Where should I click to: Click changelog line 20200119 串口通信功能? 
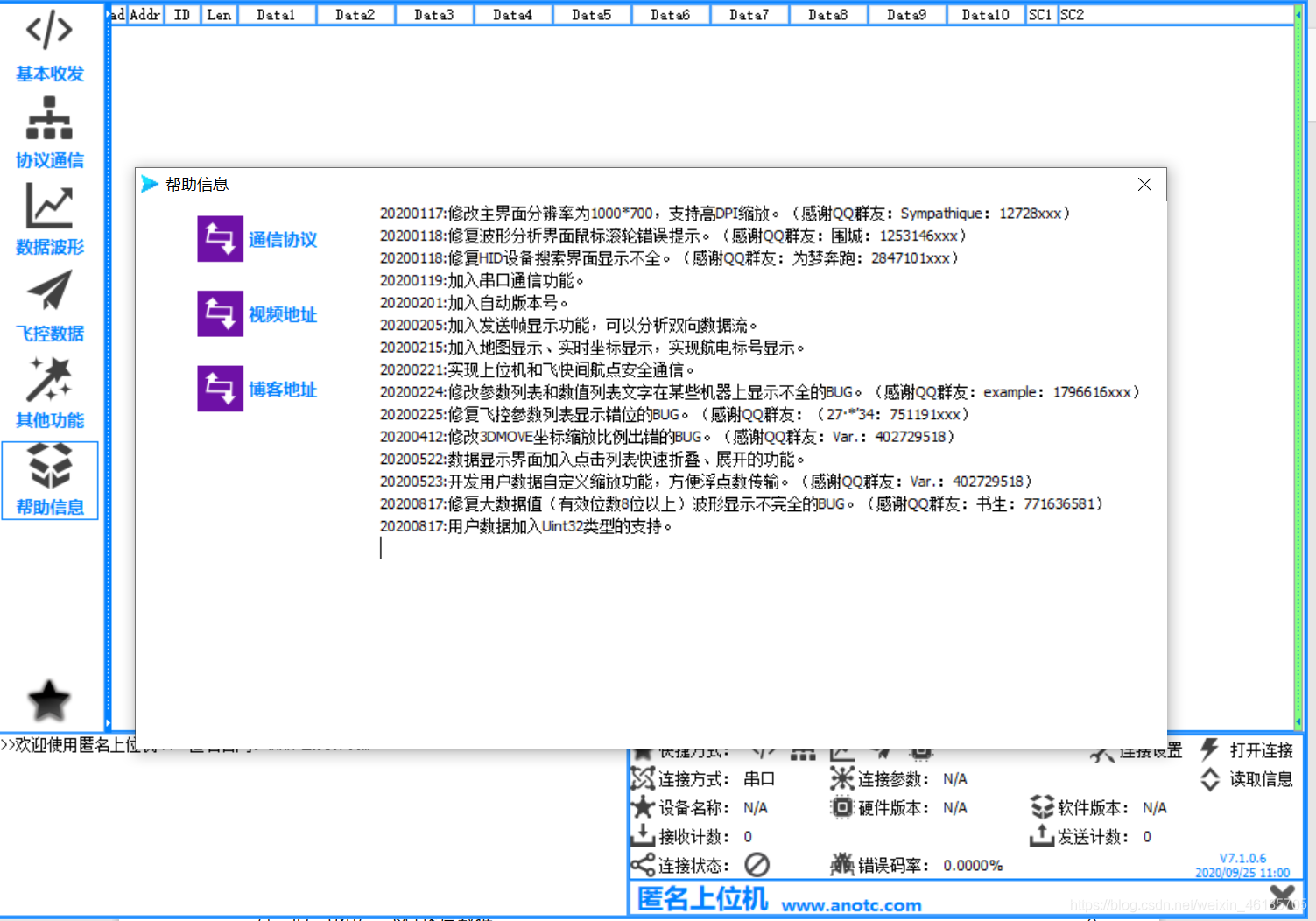(x=482, y=281)
